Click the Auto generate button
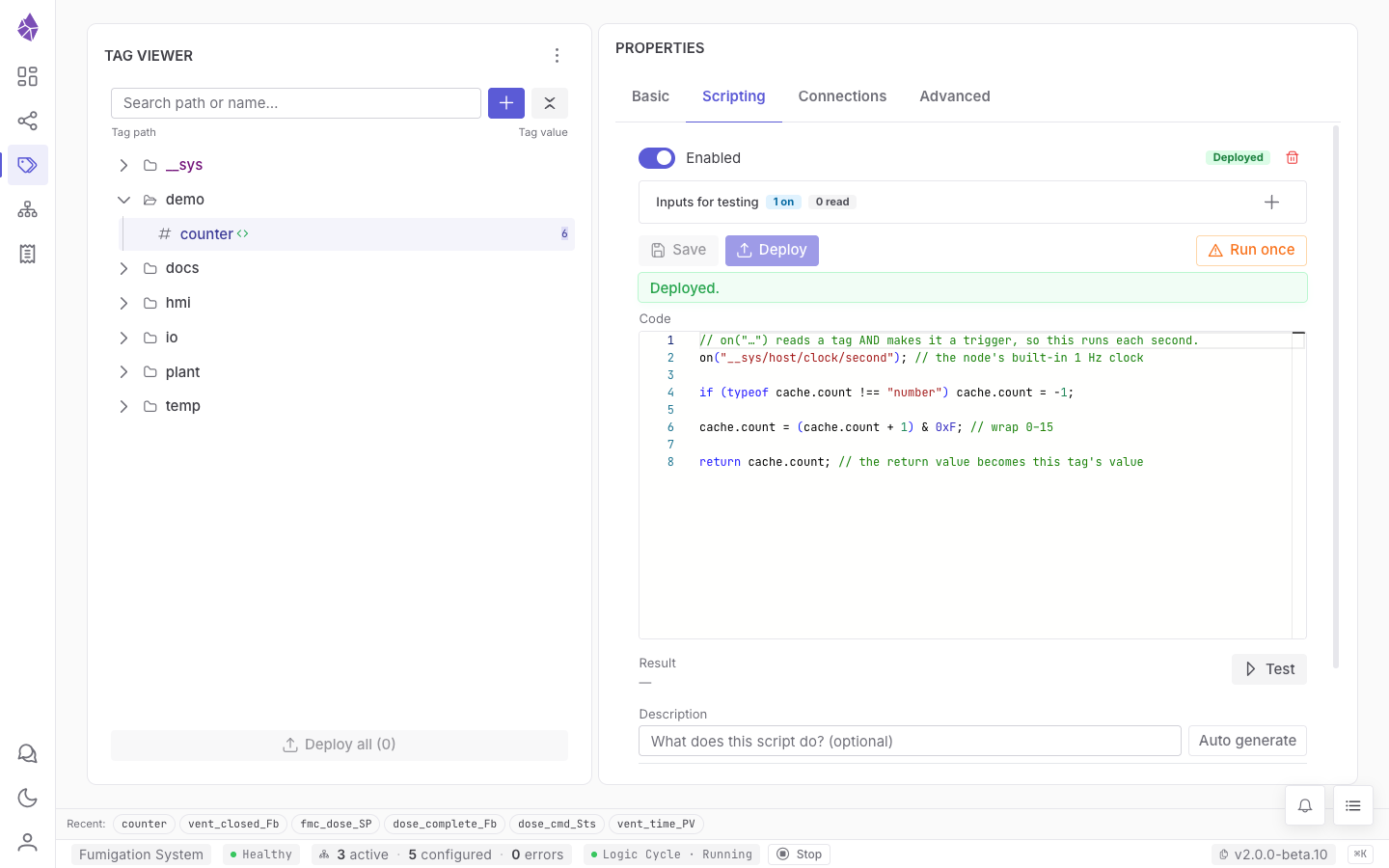Image resolution: width=1389 pixels, height=868 pixels. click(x=1247, y=741)
